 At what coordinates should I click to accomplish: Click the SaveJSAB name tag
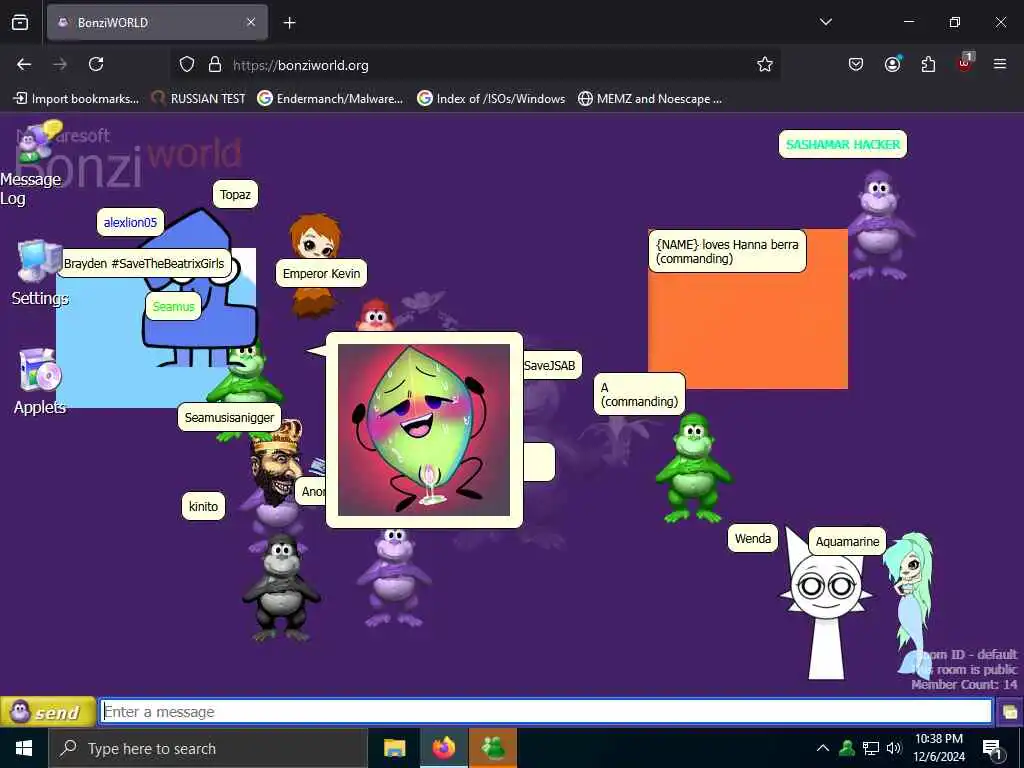(551, 366)
